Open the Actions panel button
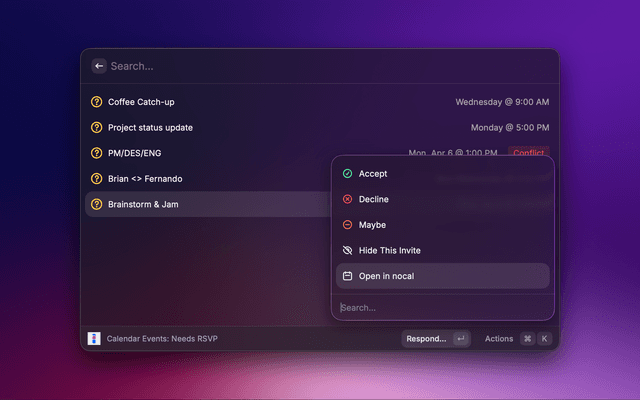This screenshot has height=400, width=640. coord(499,339)
